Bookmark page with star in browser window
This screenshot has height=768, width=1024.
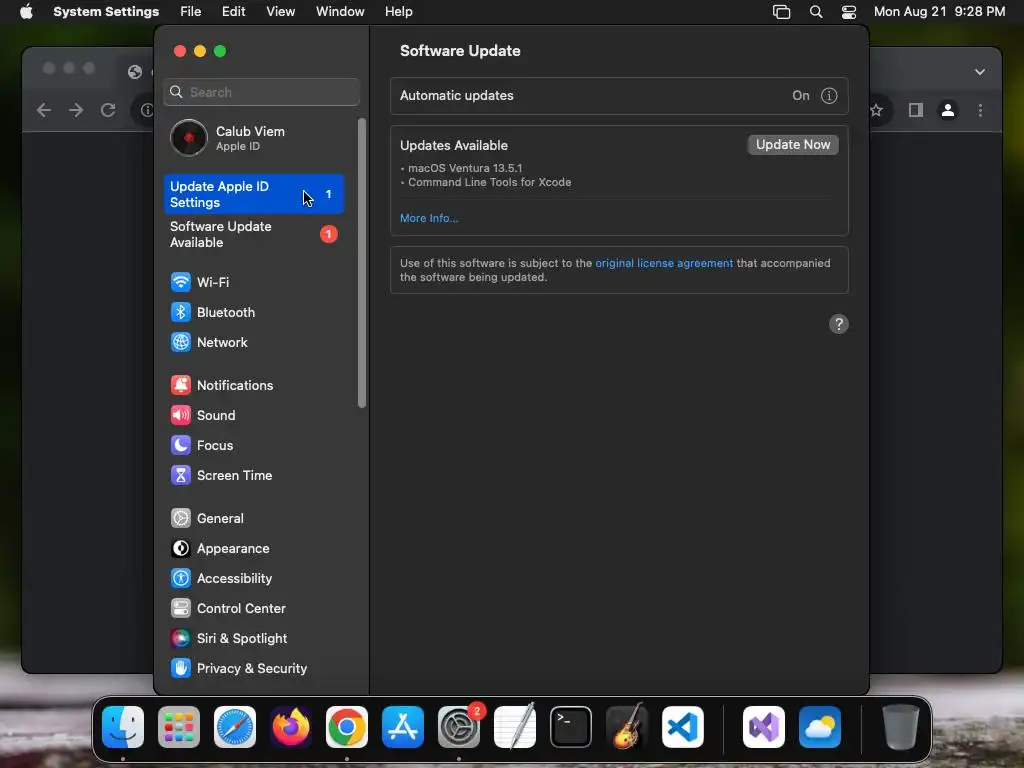tap(876, 110)
